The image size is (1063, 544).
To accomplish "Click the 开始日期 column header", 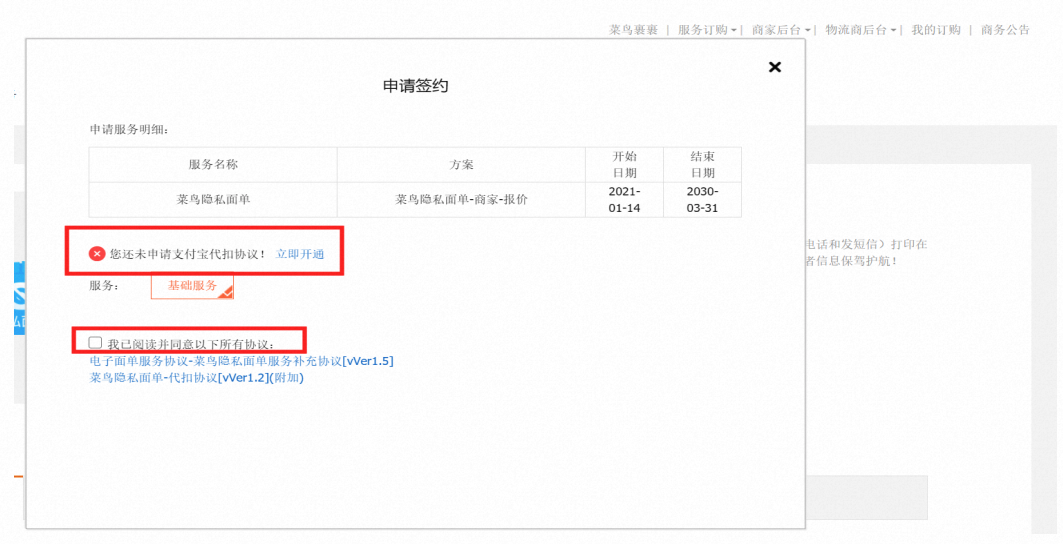I will tap(624, 165).
